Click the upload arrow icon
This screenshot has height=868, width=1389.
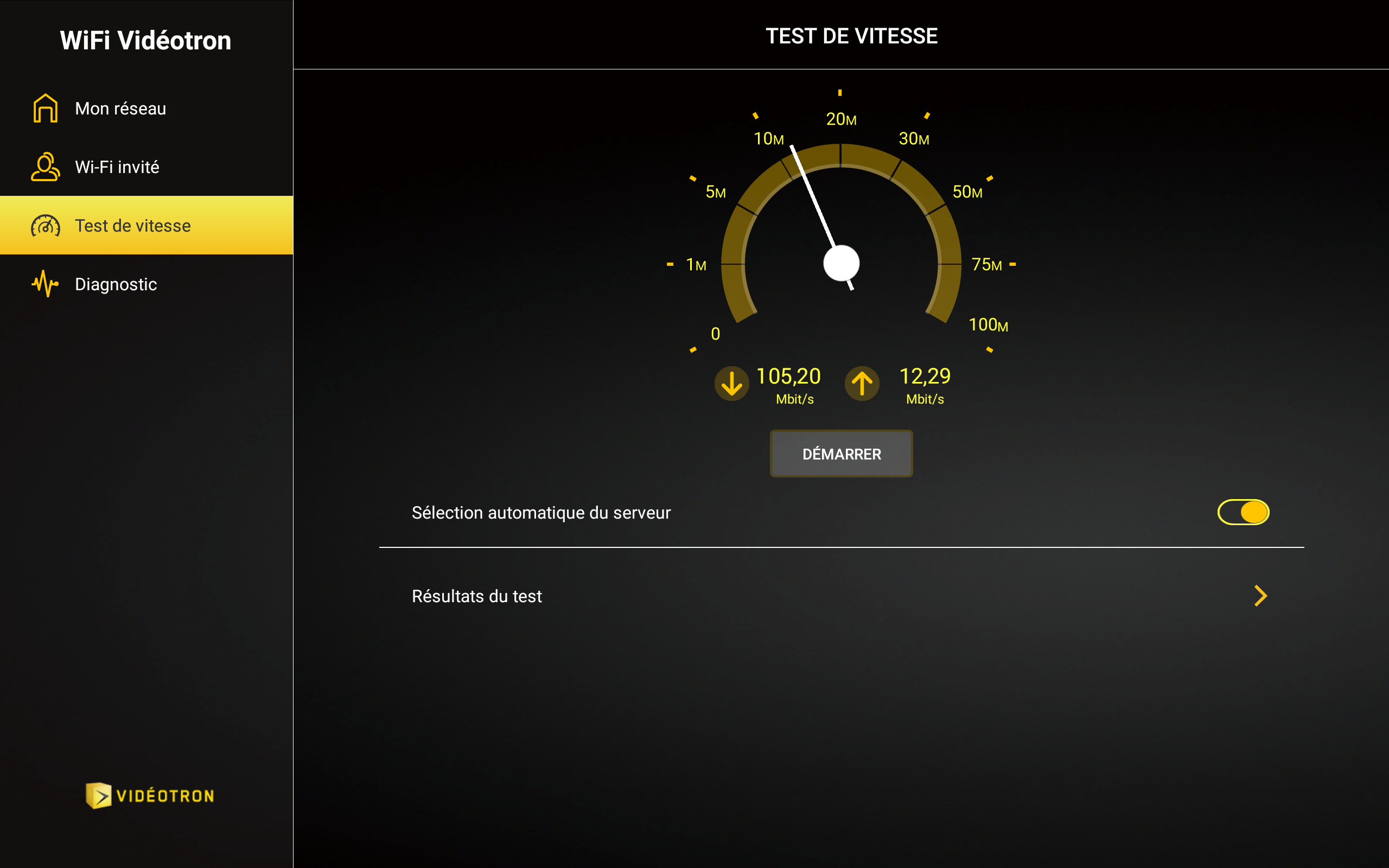[862, 384]
